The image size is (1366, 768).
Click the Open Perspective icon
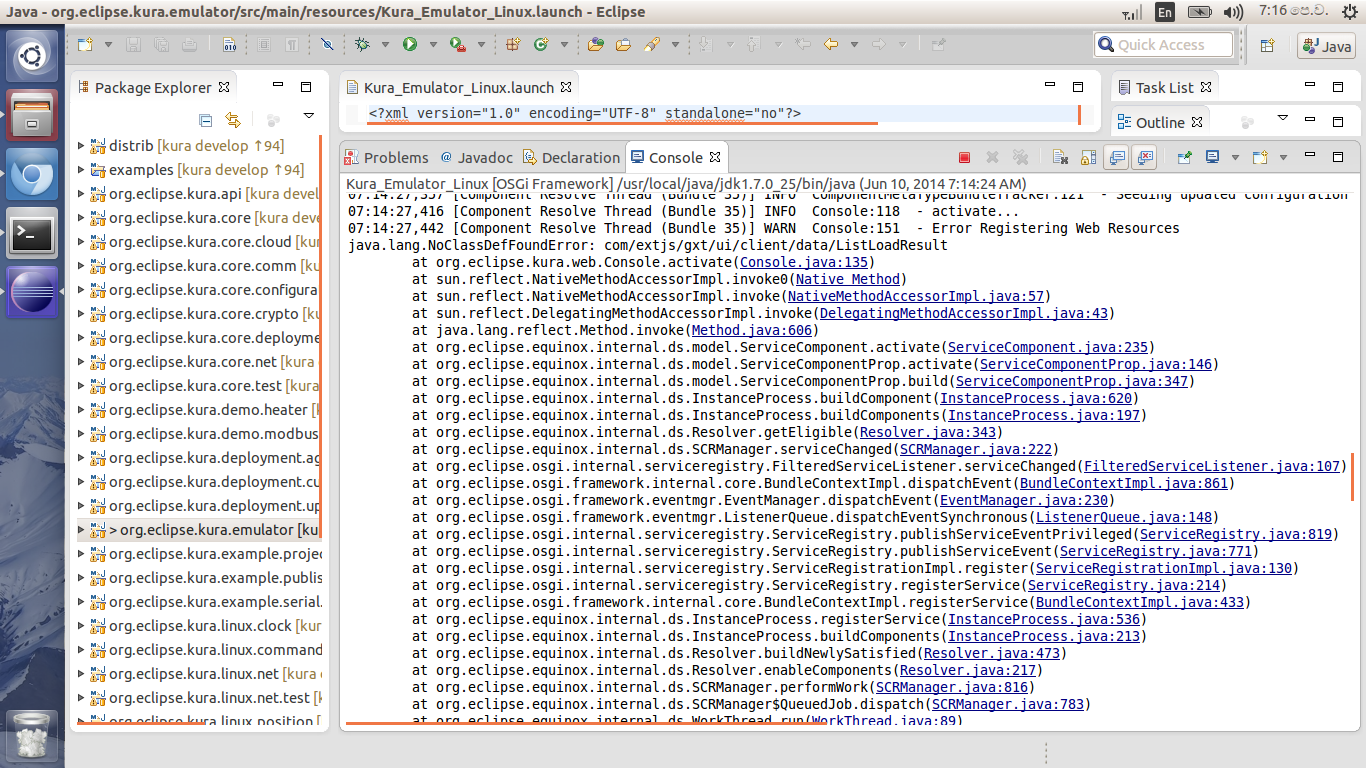[1267, 45]
